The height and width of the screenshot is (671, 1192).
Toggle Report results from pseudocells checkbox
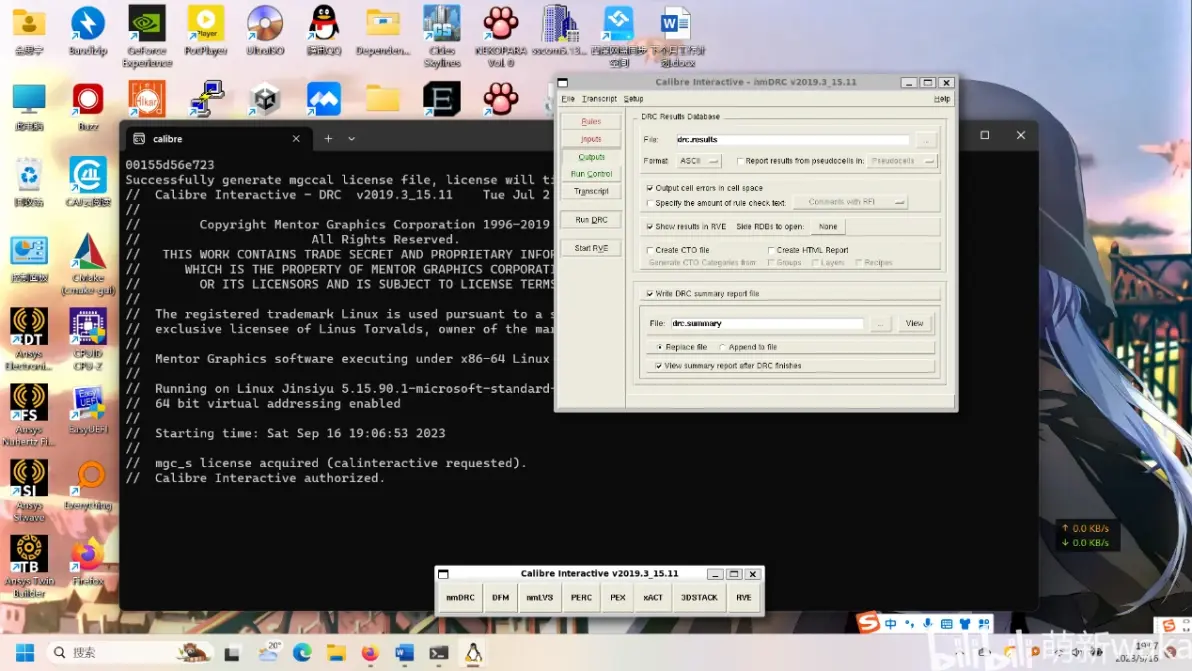point(740,161)
